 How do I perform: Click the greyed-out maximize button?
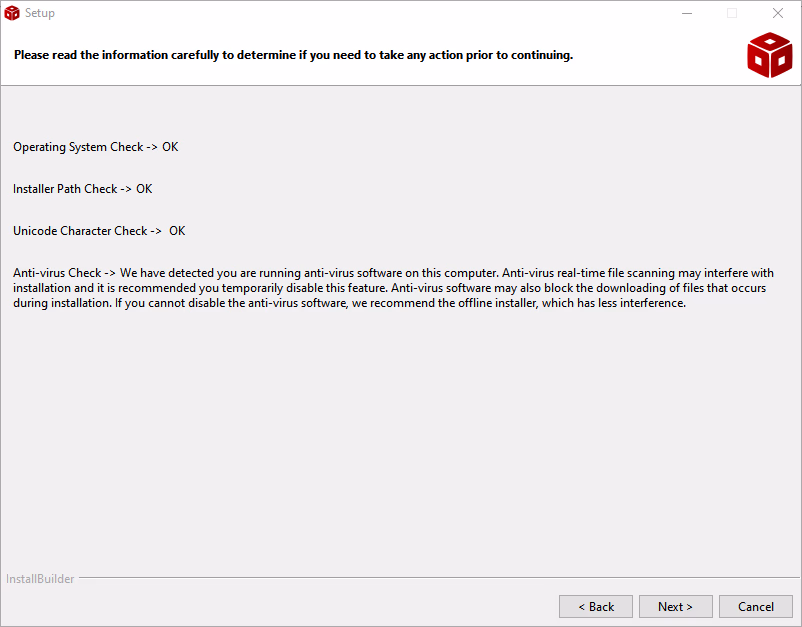pyautogui.click(x=732, y=13)
